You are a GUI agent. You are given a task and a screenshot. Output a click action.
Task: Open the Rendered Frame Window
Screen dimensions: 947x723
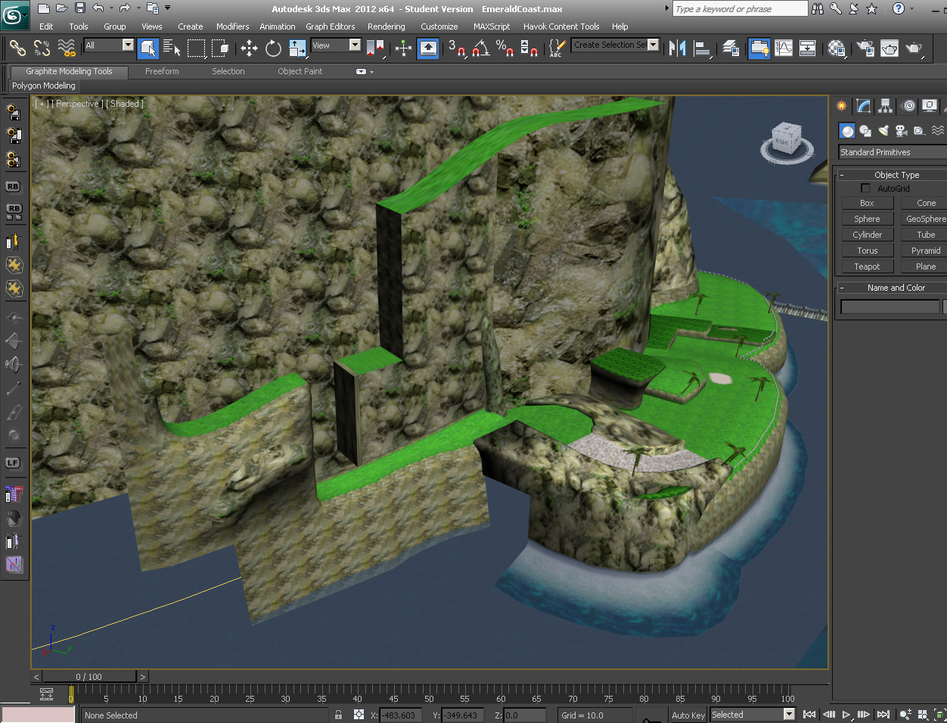(x=890, y=48)
